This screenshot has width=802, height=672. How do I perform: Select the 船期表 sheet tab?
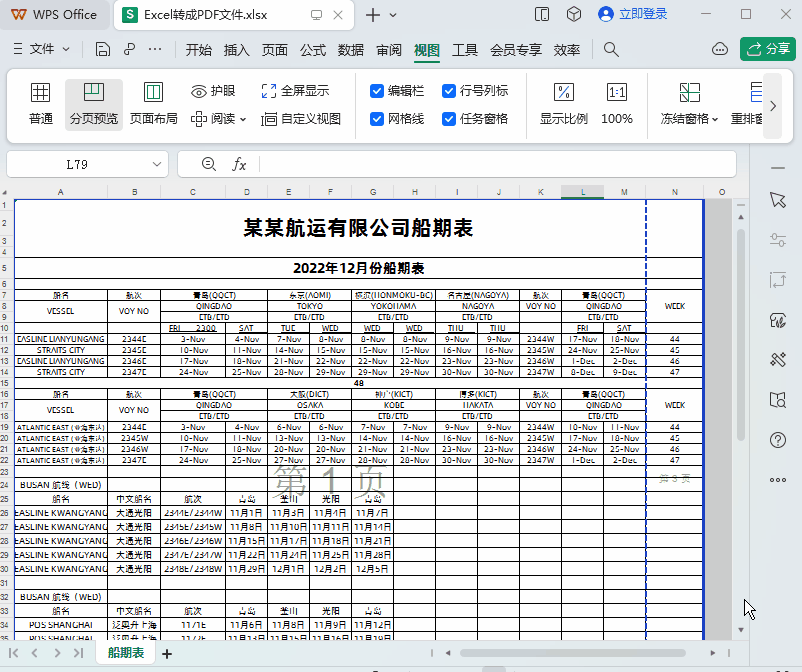tap(126, 653)
